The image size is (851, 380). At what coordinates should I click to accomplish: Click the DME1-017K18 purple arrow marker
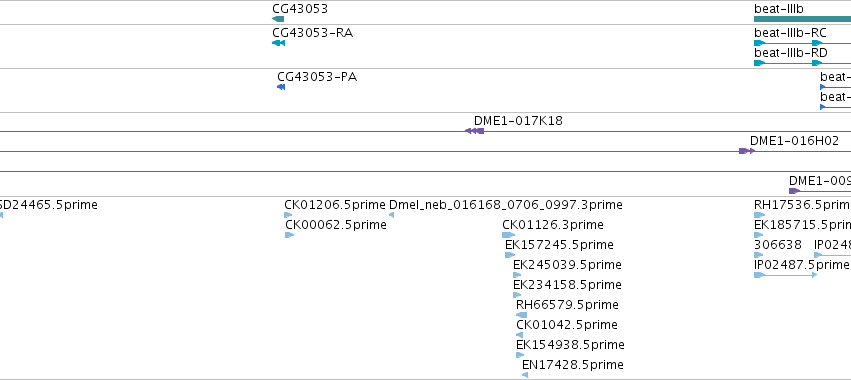pos(474,131)
